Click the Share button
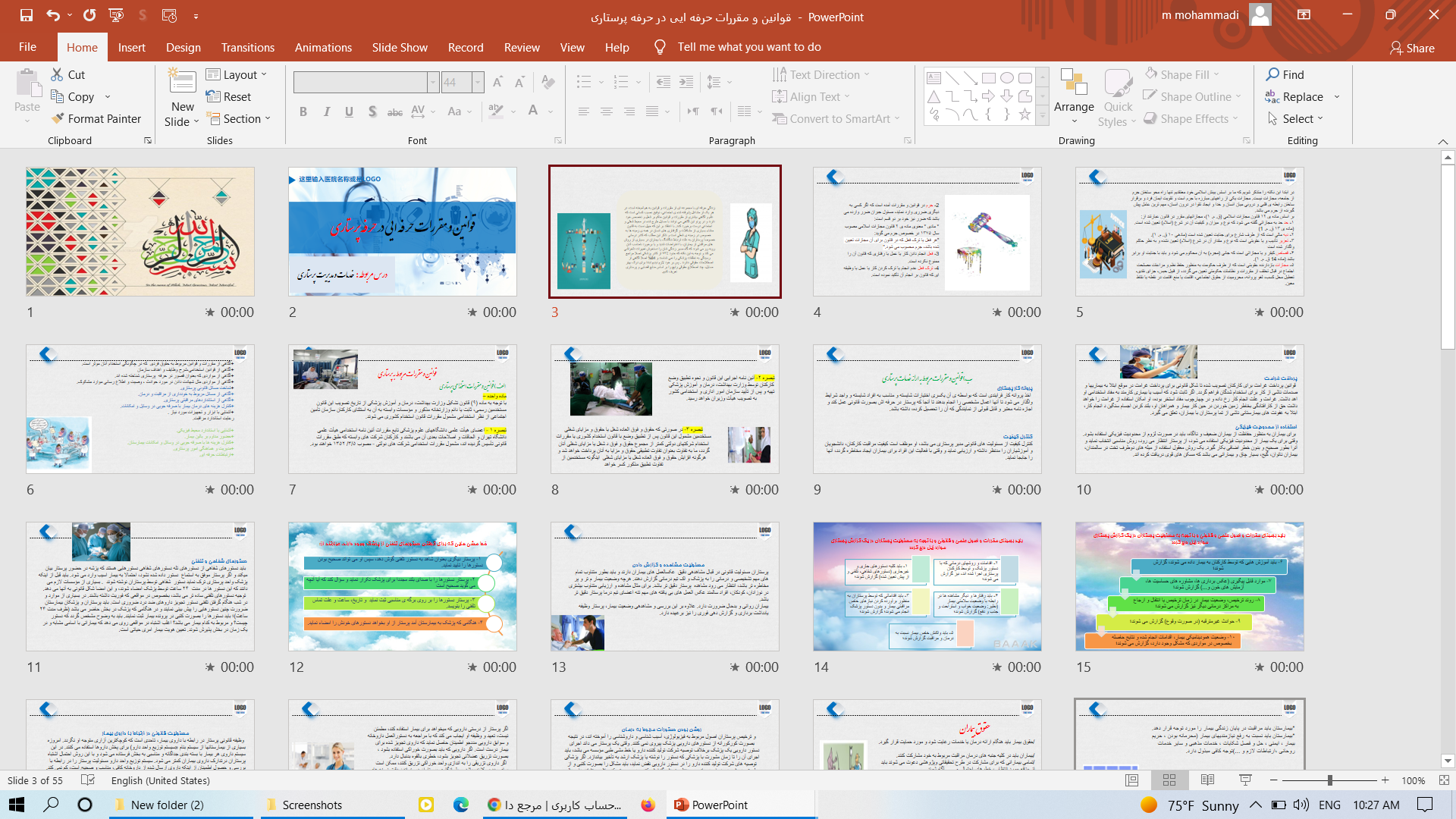Viewport: 1456px width, 819px height. tap(1412, 48)
